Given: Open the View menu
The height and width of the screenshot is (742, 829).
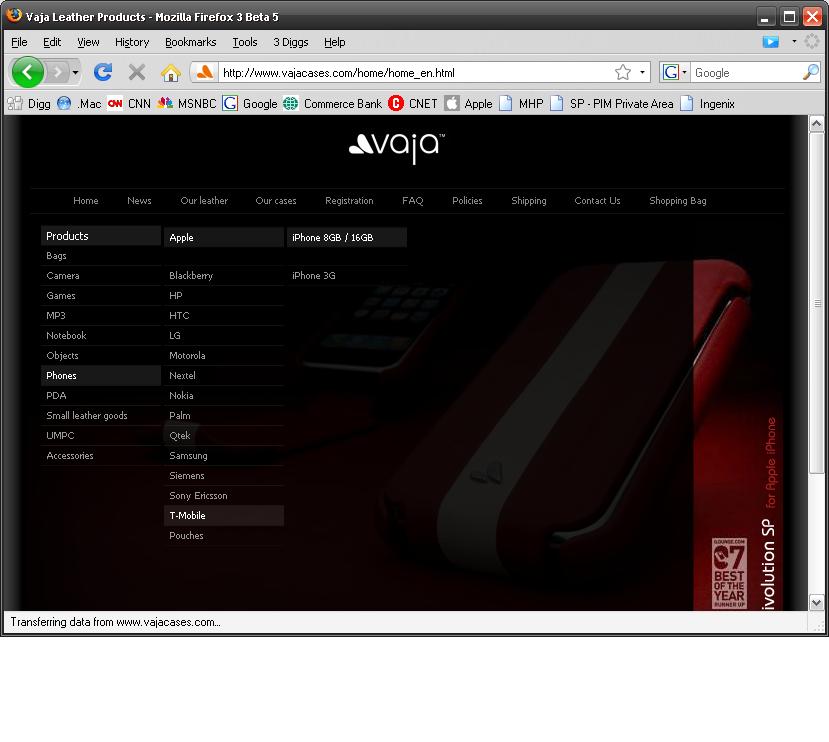Looking at the screenshot, I should (x=88, y=42).
